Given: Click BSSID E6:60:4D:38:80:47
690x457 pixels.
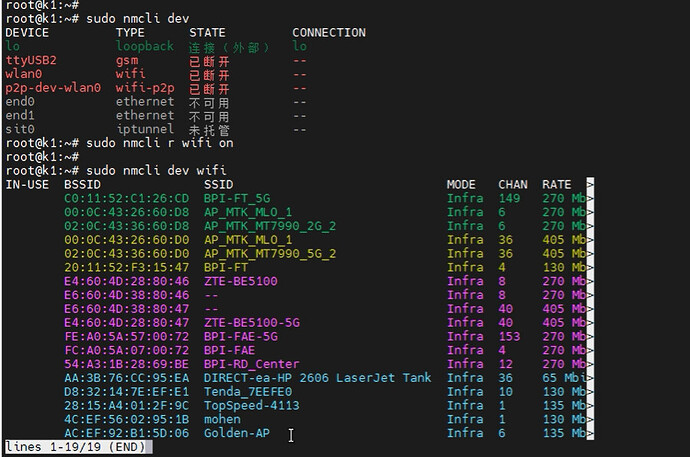Looking at the screenshot, I should [x=127, y=309].
